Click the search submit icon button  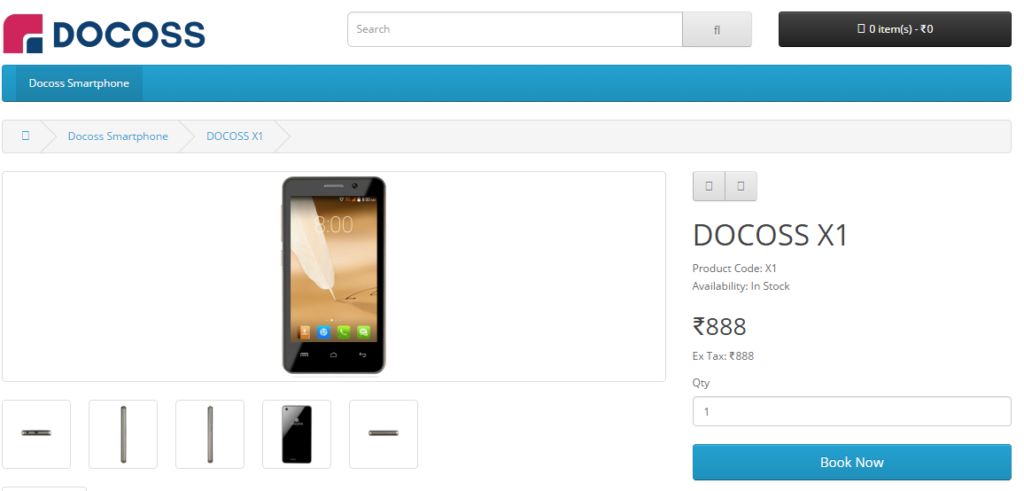point(717,29)
